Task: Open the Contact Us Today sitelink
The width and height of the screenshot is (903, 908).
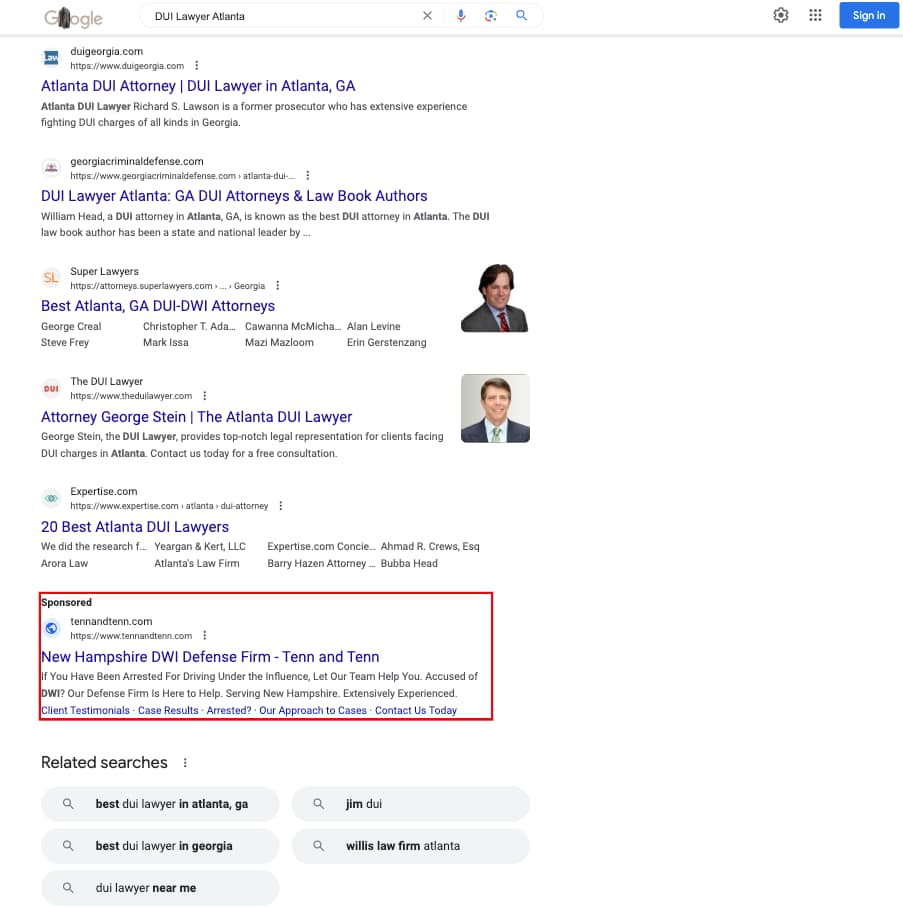Action: click(x=416, y=710)
